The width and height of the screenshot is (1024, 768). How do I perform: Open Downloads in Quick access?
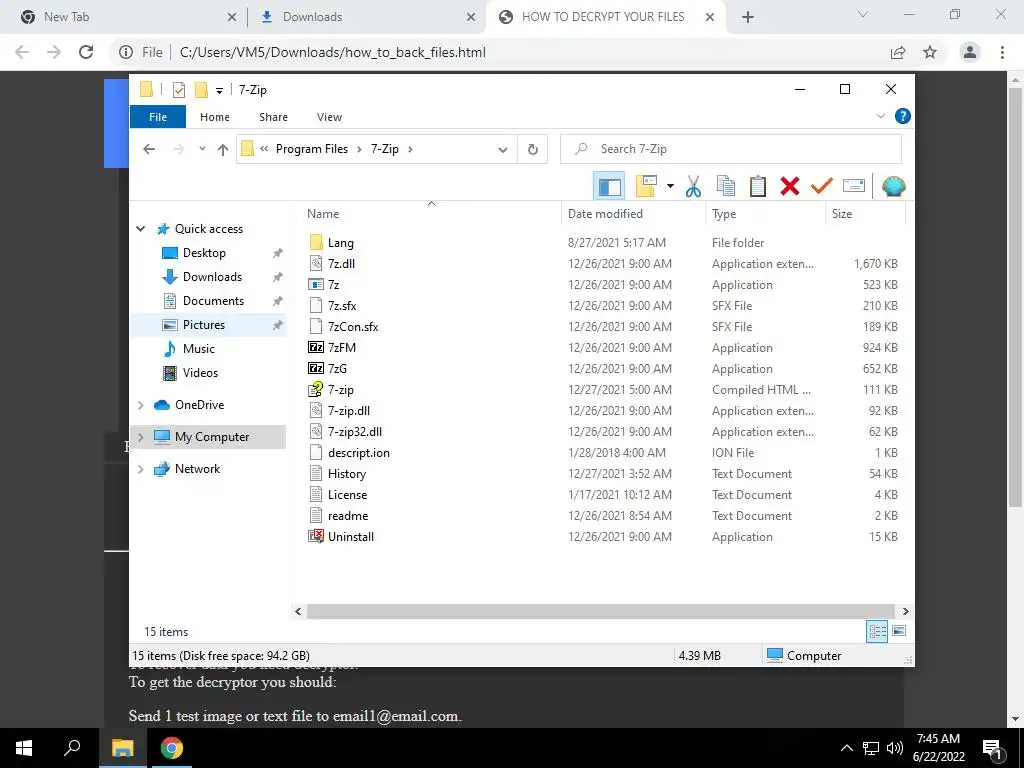point(212,277)
